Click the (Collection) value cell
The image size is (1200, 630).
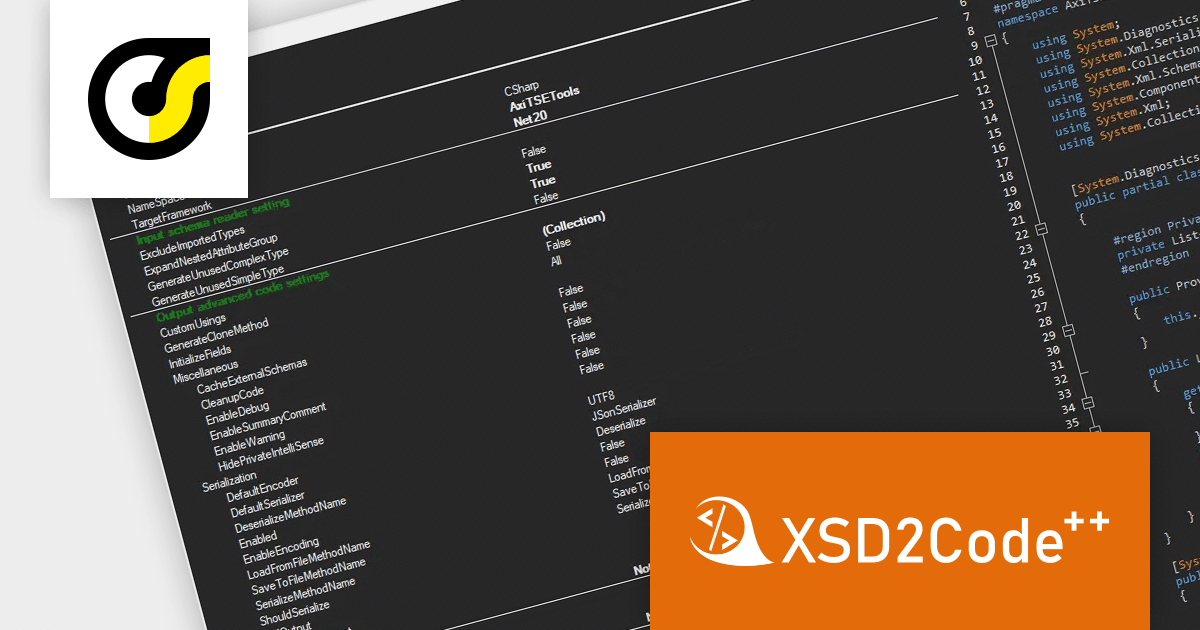pos(574,222)
